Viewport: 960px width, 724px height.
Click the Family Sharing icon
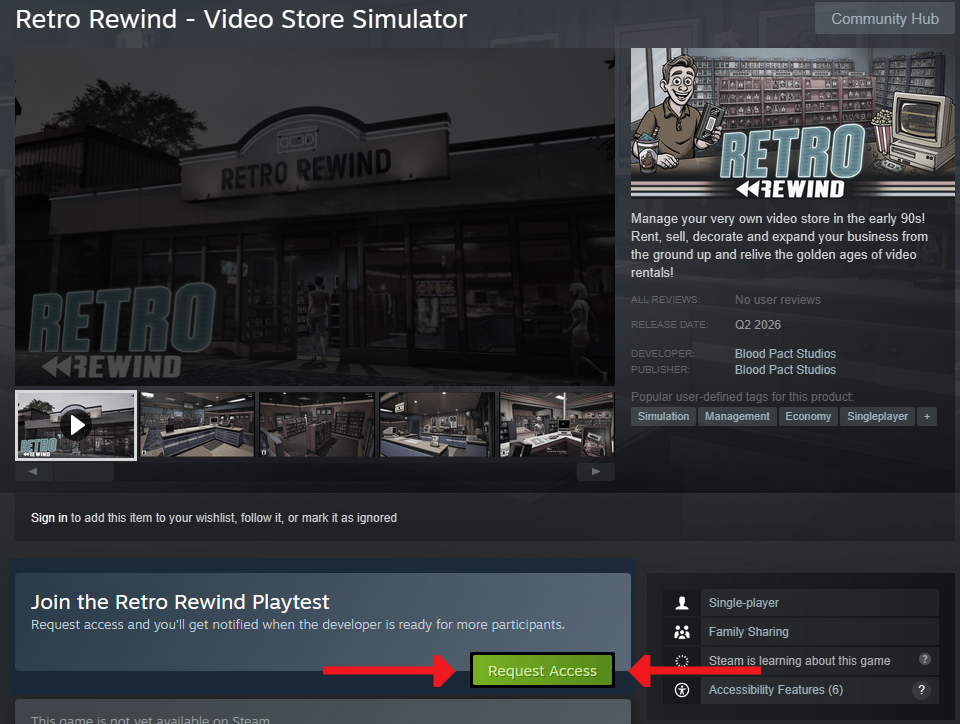[x=681, y=632]
